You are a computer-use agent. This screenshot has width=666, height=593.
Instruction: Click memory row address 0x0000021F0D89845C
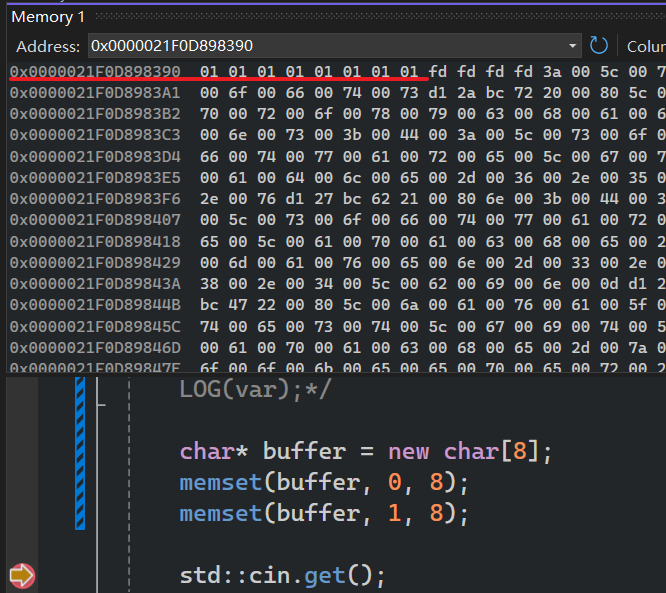pyautogui.click(x=95, y=326)
